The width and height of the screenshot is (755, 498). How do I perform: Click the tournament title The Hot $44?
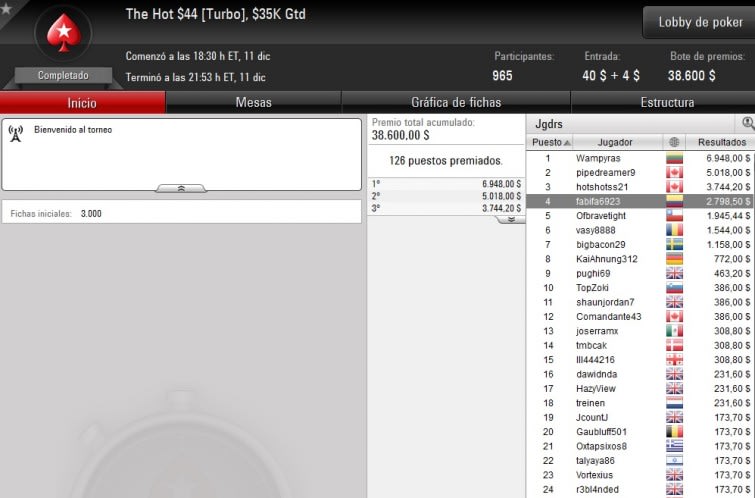click(216, 14)
